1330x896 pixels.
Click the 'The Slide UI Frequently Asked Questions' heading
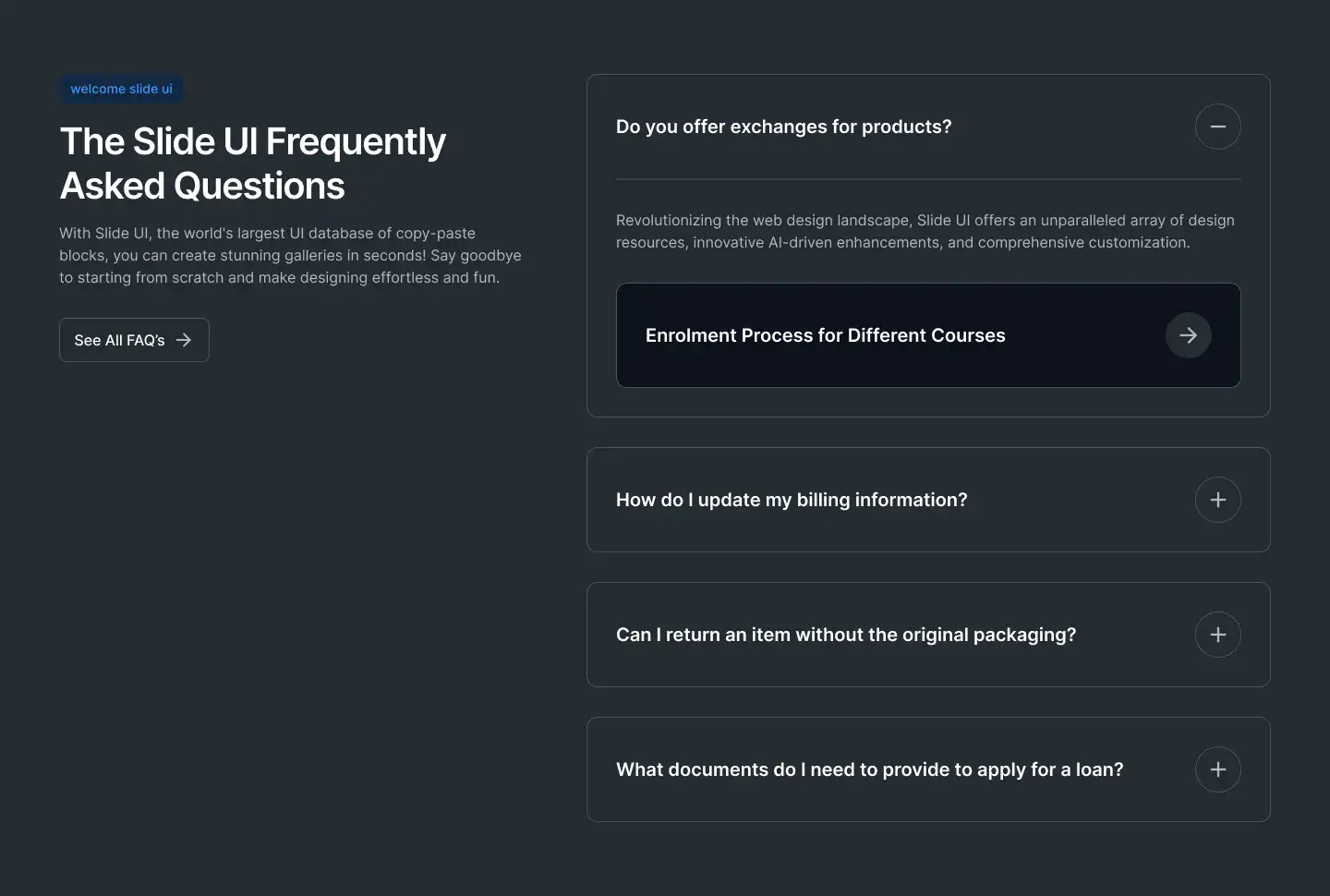click(x=252, y=163)
